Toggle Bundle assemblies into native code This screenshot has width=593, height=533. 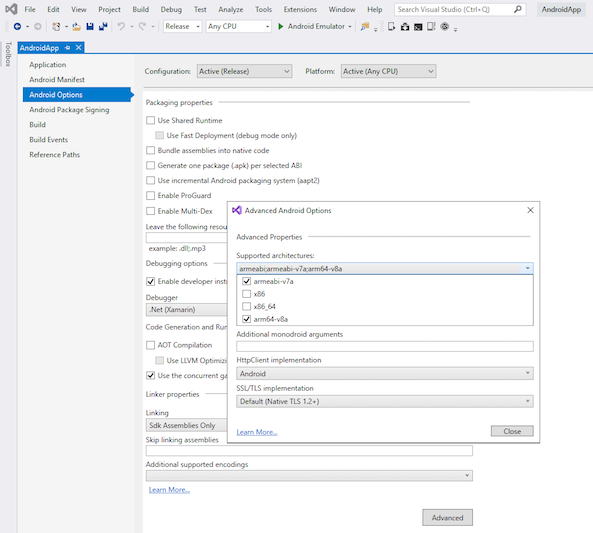click(151, 151)
